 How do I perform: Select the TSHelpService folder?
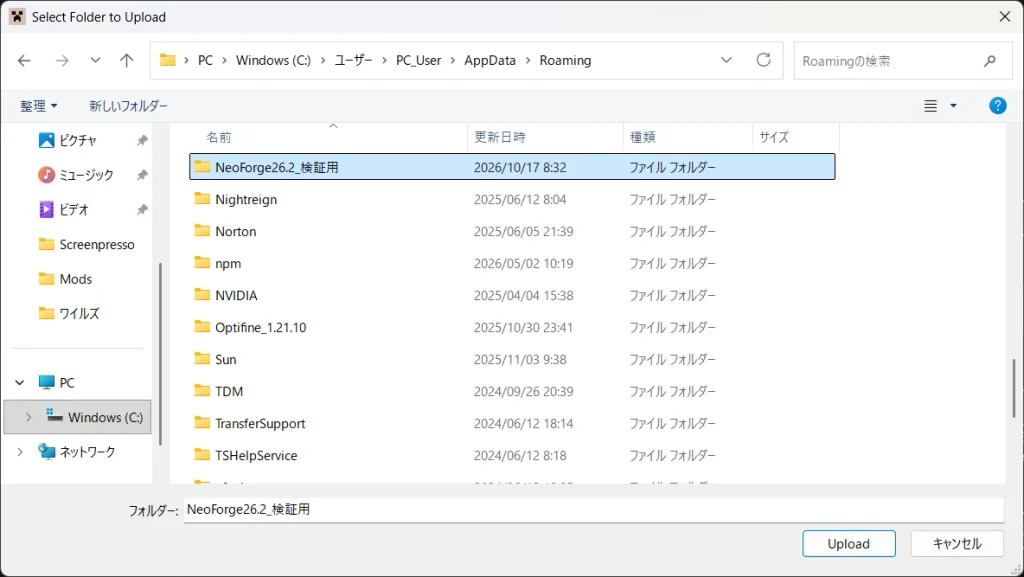click(x=512, y=455)
